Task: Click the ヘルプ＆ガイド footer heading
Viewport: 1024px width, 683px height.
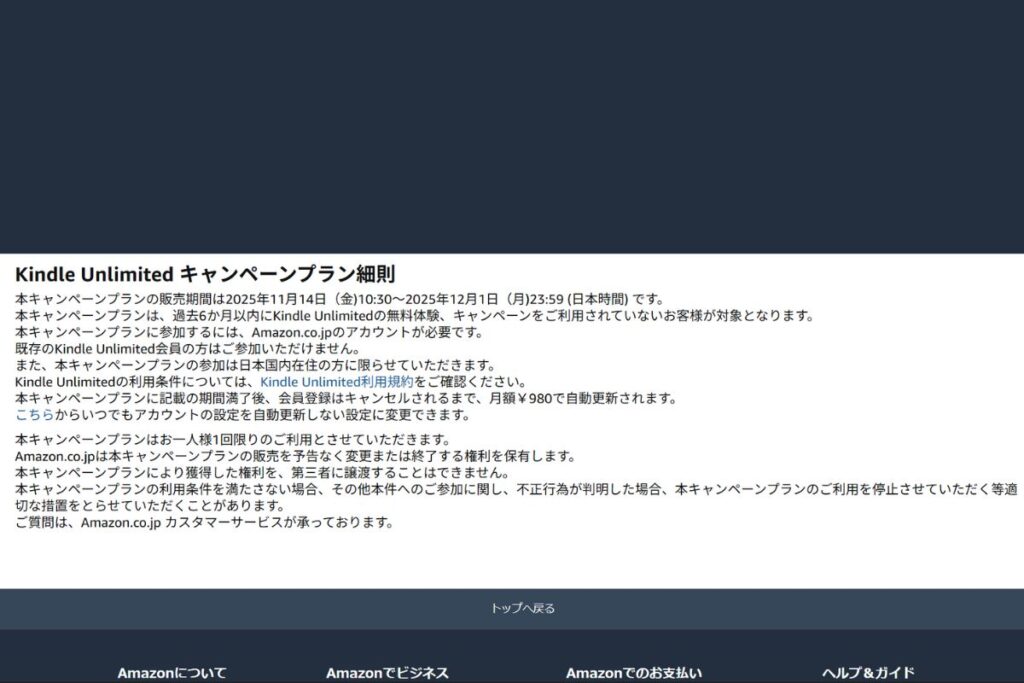Action: (x=868, y=673)
